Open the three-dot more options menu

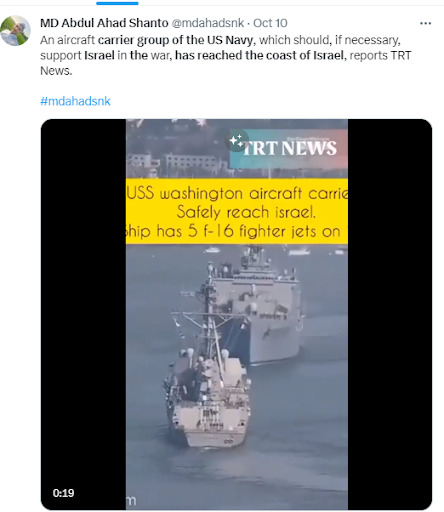425,23
